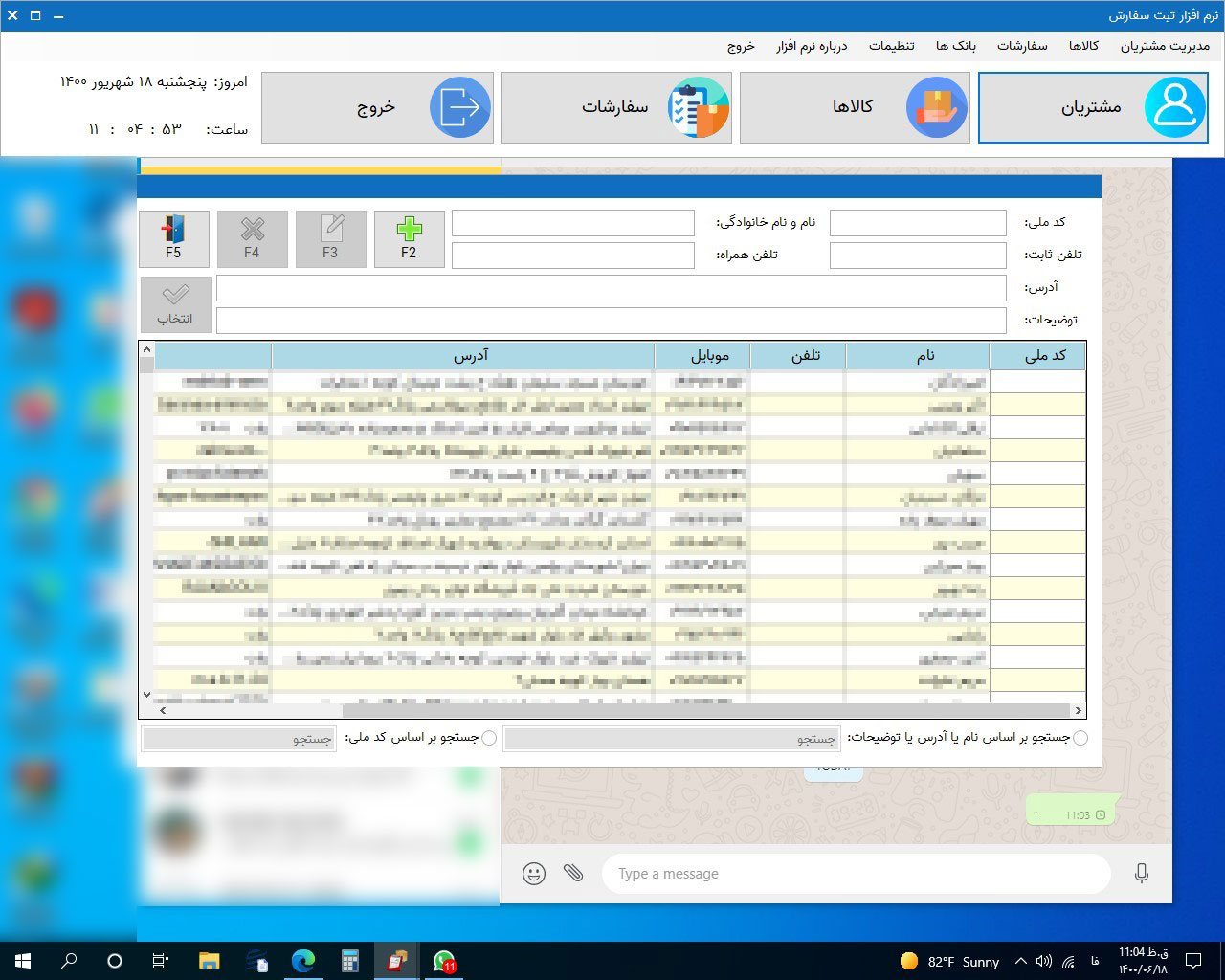The width and height of the screenshot is (1225, 980).
Task: Click the table vertical scrollbar down arrow
Action: tap(146, 695)
